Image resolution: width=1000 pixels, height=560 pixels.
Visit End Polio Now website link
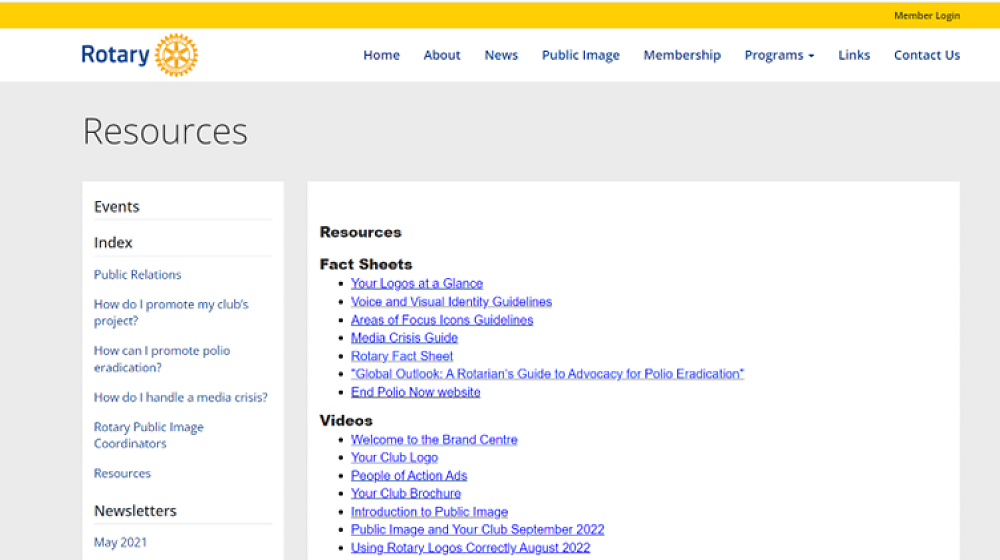[x=415, y=392]
